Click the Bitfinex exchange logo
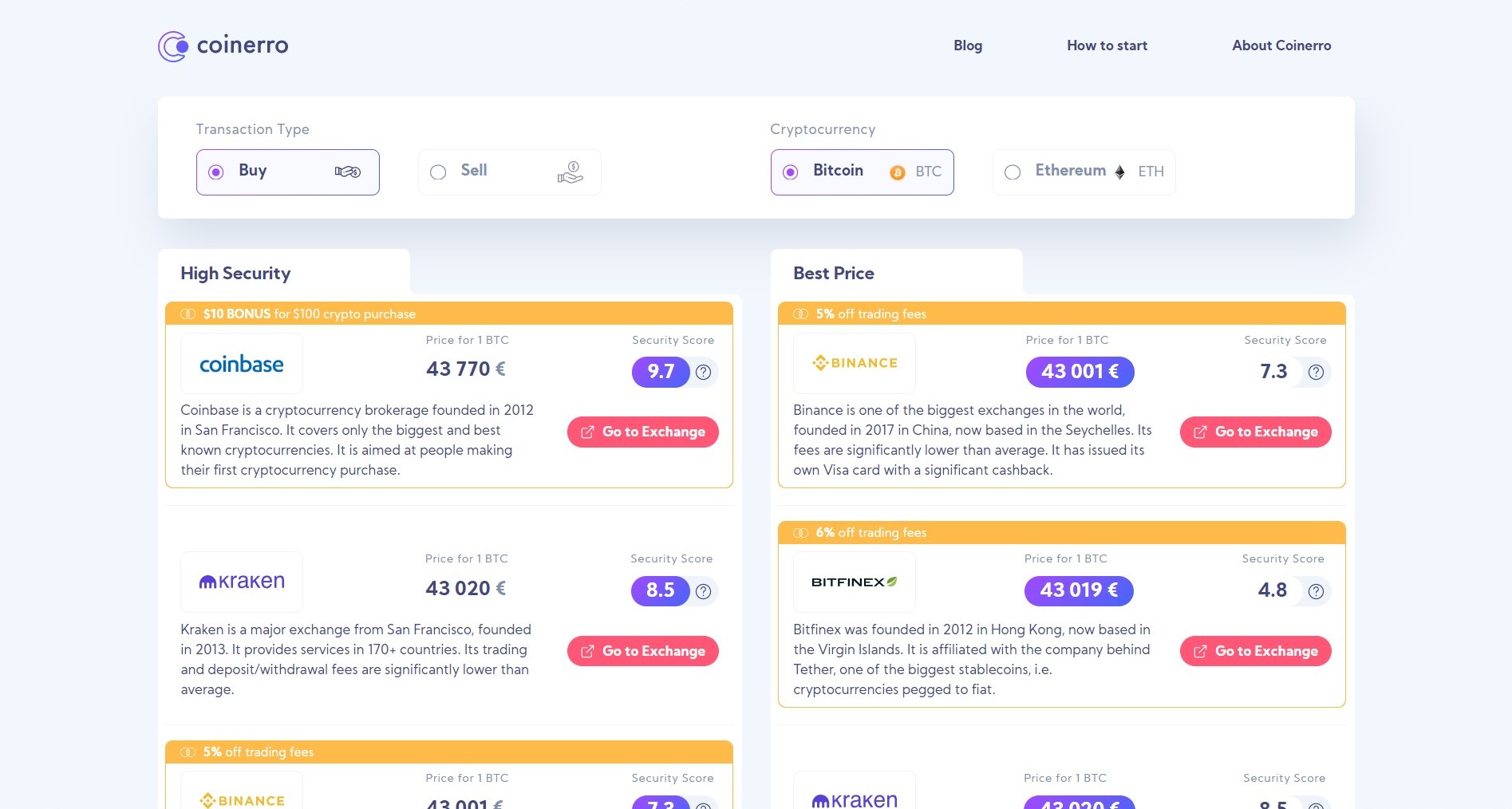 coord(854,582)
